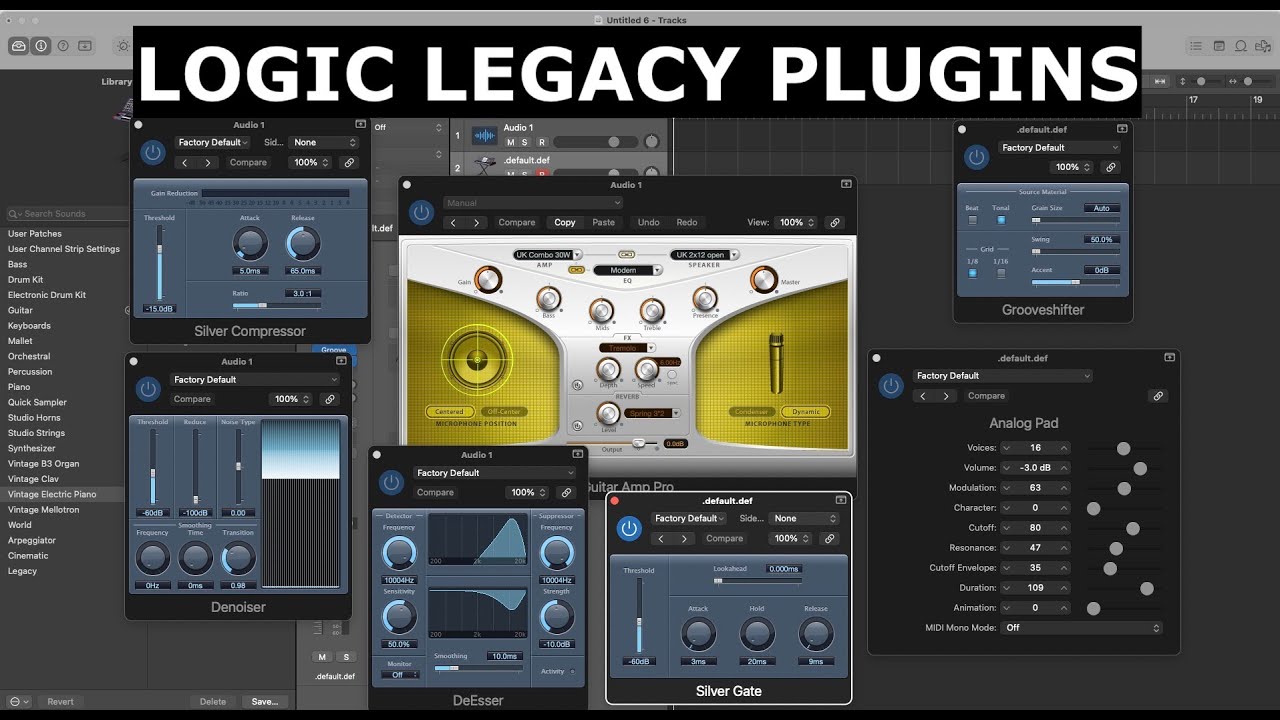Click Paste in Guitar Amp Pro header
1280x720 pixels.
coord(604,222)
